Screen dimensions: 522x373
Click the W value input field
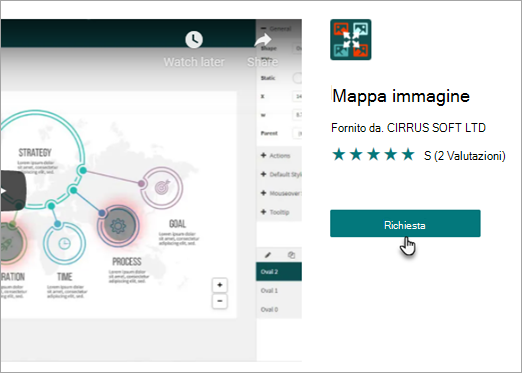tap(297, 115)
